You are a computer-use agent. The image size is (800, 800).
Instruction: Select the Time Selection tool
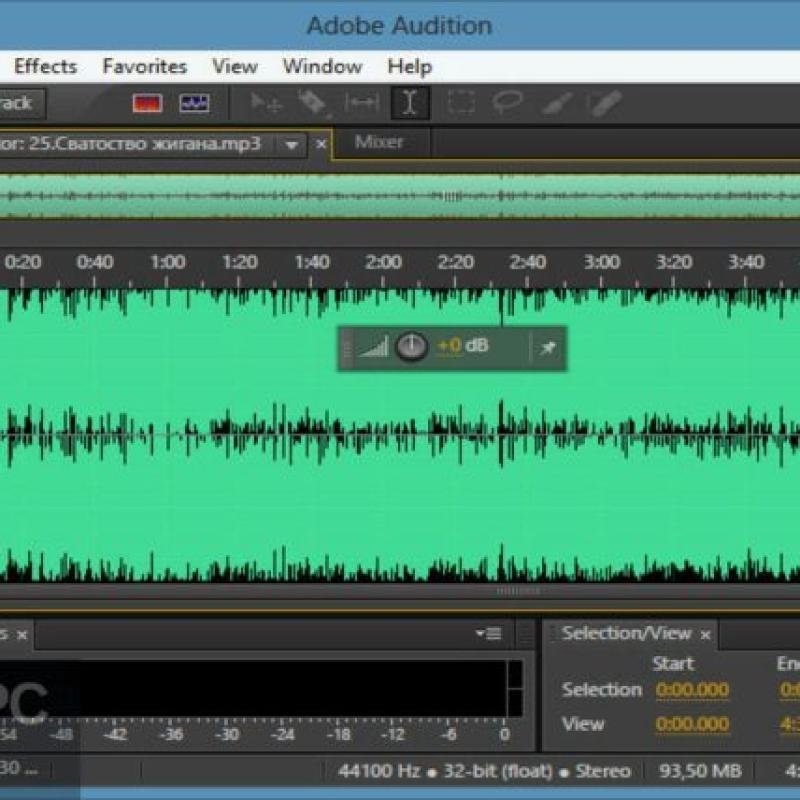pos(410,103)
